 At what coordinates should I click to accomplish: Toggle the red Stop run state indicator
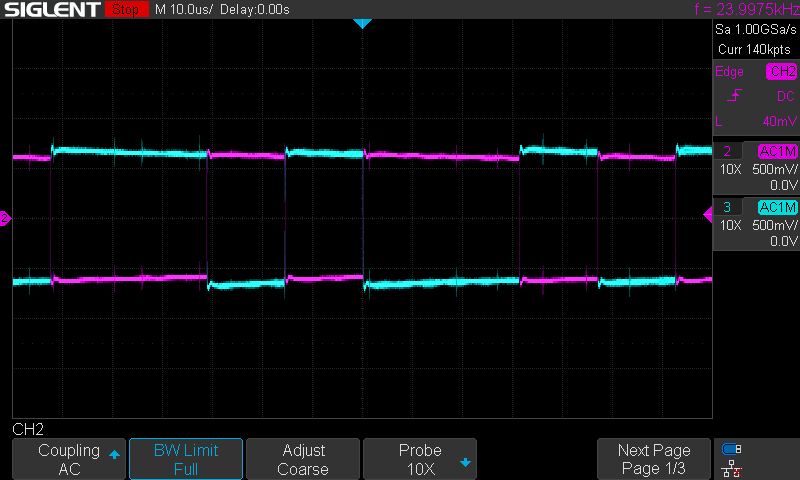point(124,10)
